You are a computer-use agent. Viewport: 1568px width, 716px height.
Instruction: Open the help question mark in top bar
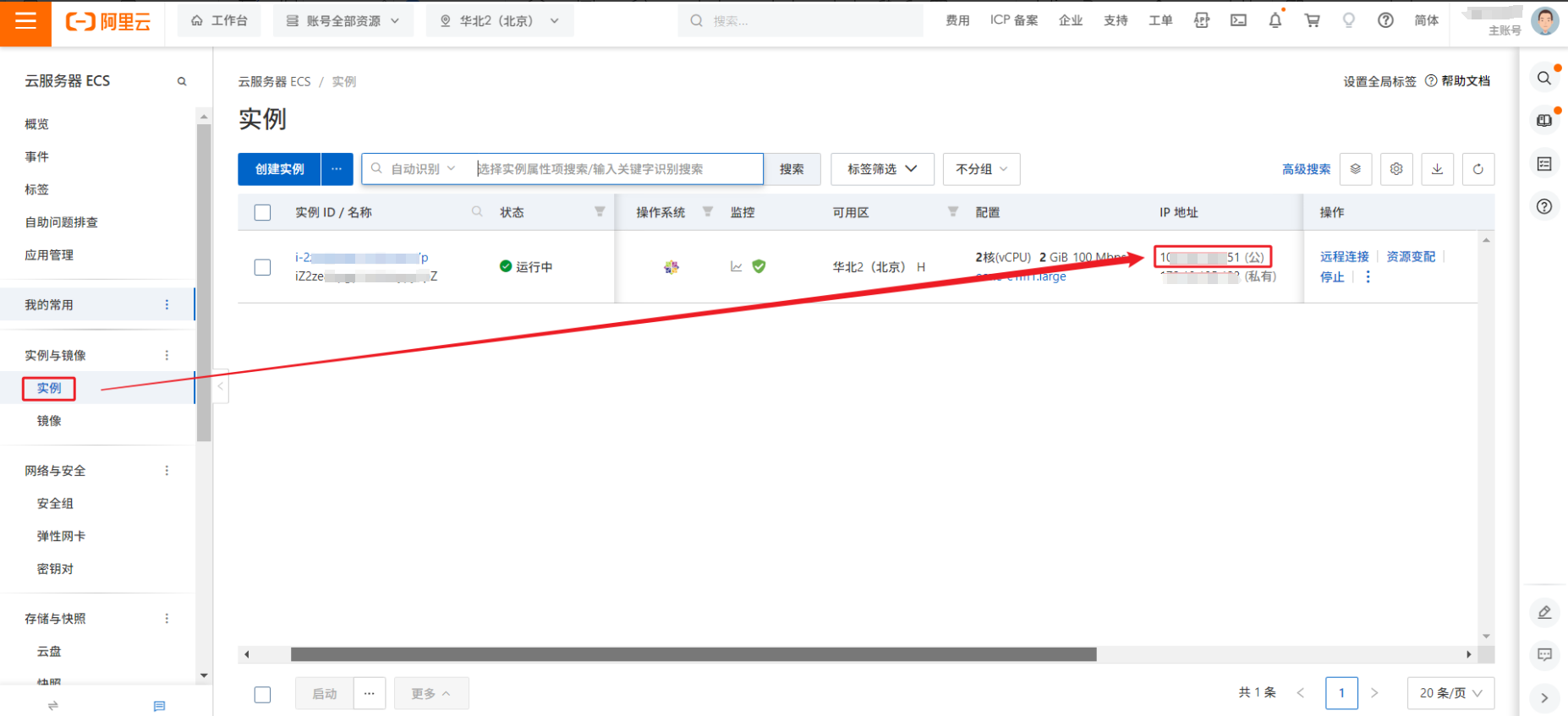pos(1385,20)
